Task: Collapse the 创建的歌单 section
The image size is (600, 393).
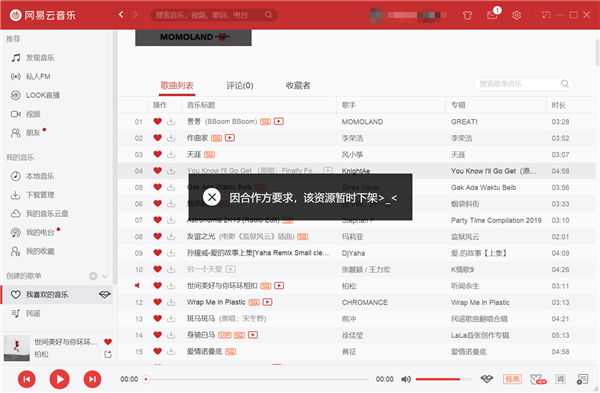Action: point(105,276)
